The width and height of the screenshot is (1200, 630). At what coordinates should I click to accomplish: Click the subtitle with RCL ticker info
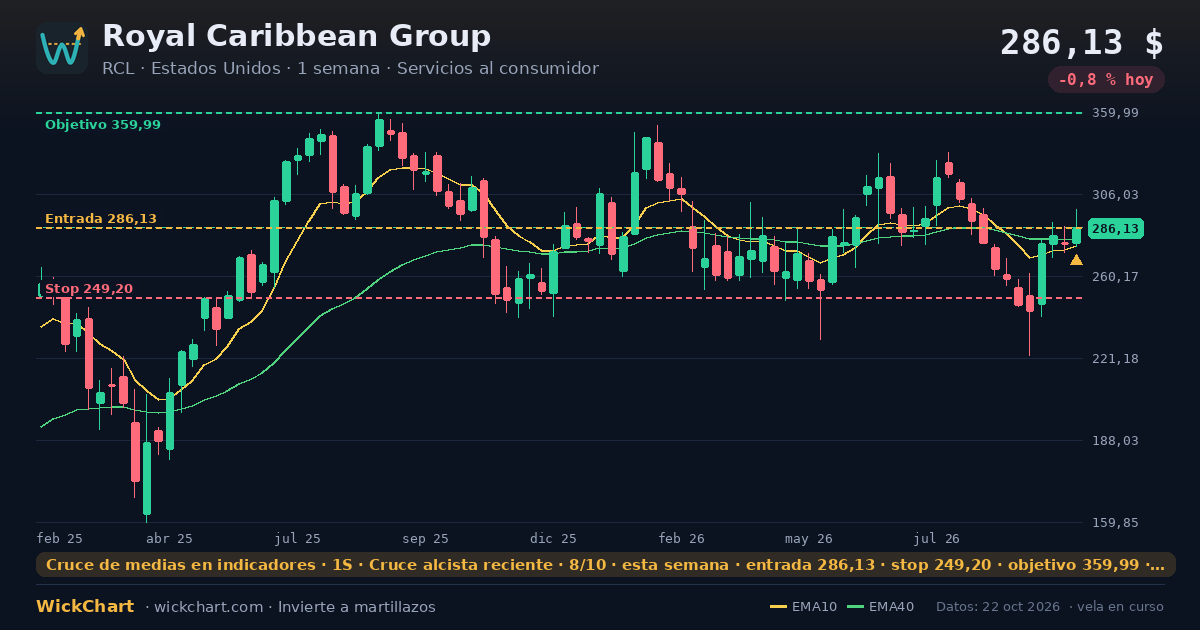350,69
